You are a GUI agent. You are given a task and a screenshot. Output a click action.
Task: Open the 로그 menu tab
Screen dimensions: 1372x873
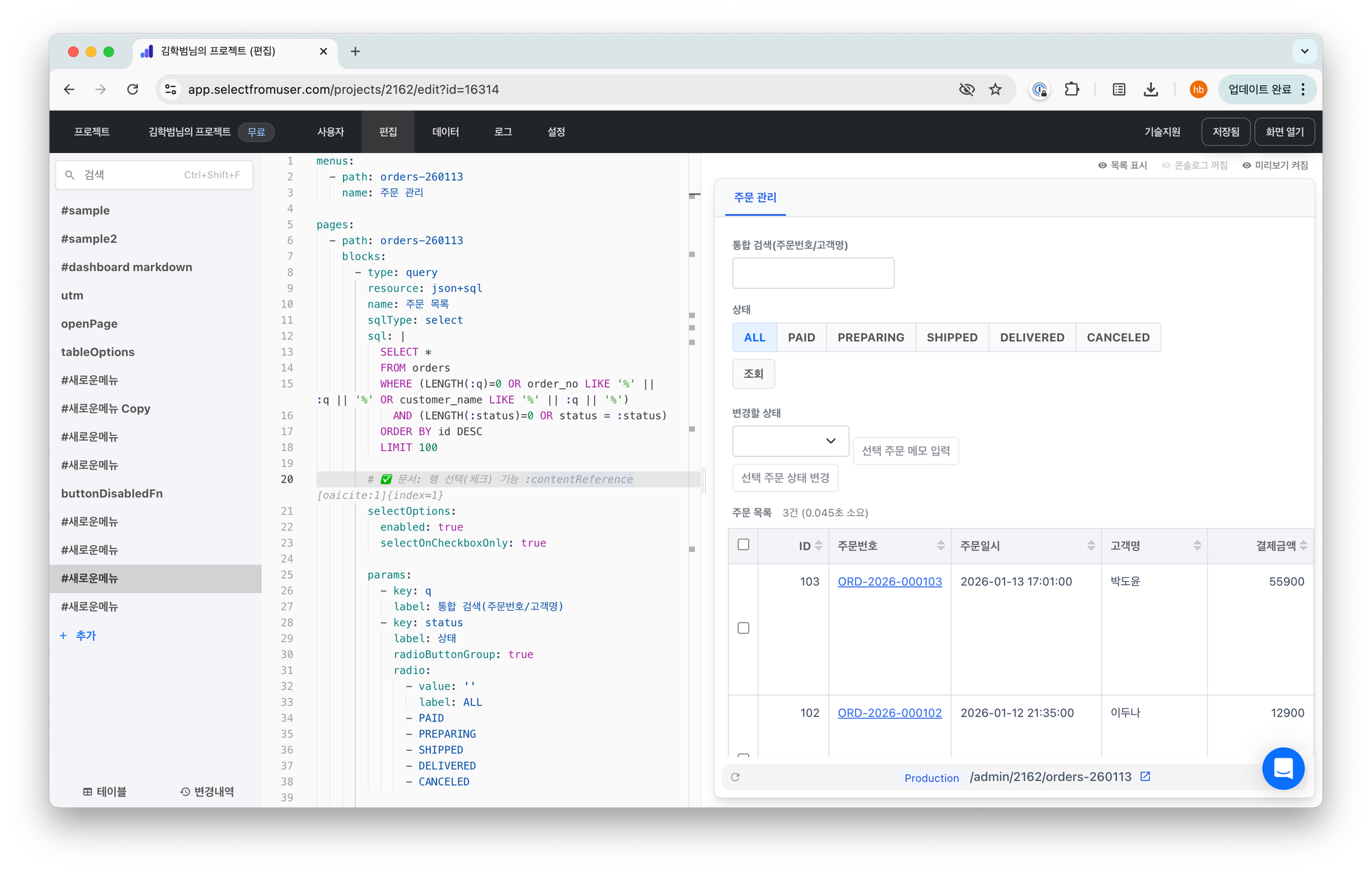(x=503, y=132)
